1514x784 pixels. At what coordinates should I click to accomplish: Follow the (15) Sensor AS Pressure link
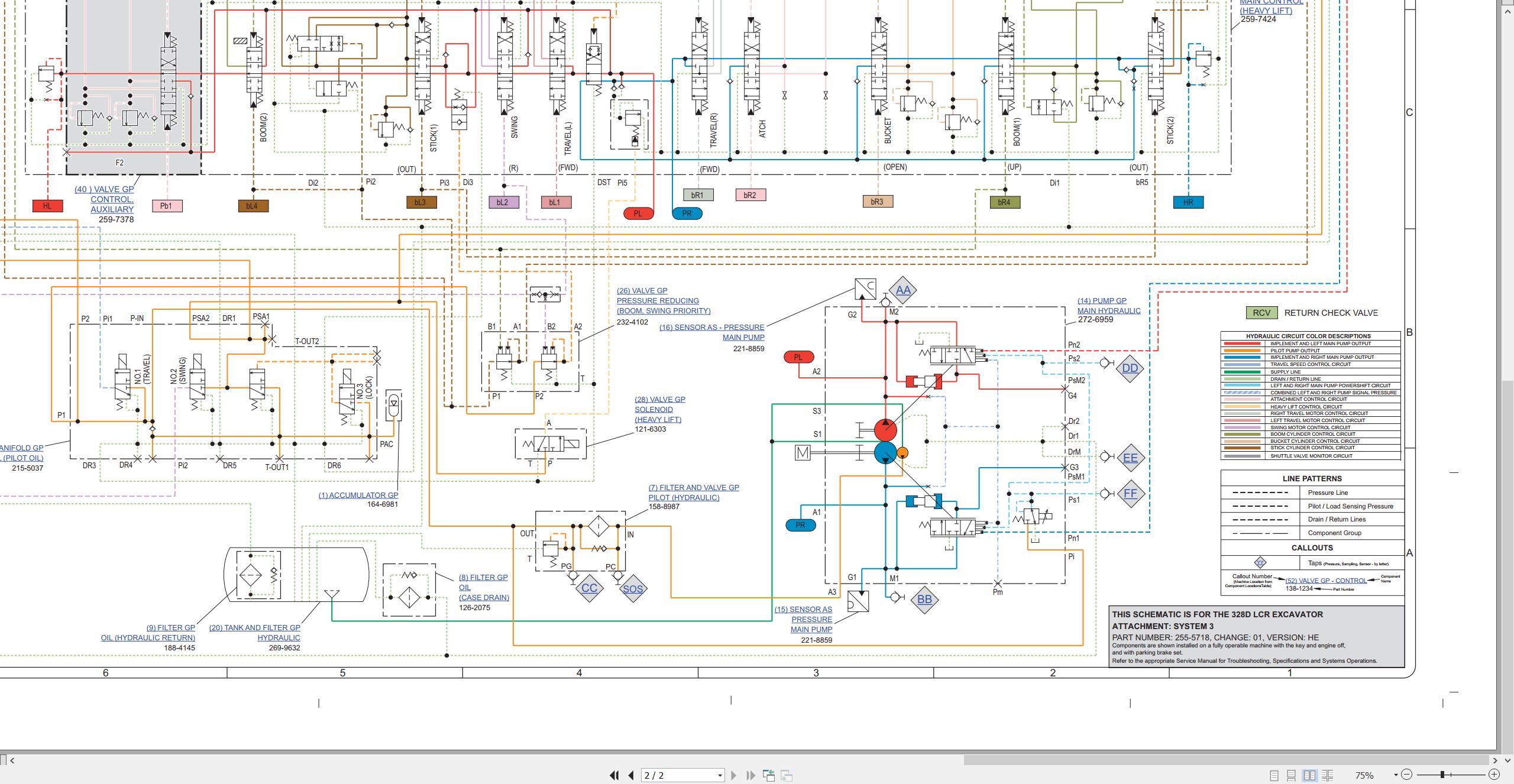coord(804,619)
